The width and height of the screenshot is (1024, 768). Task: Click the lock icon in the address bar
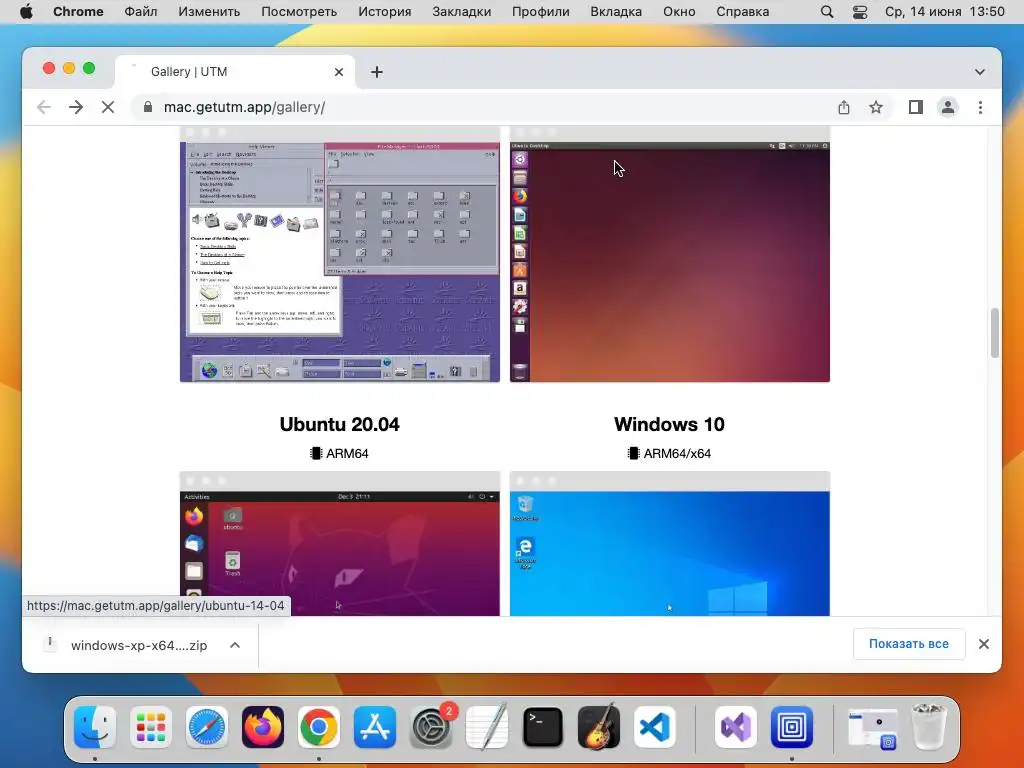[148, 107]
